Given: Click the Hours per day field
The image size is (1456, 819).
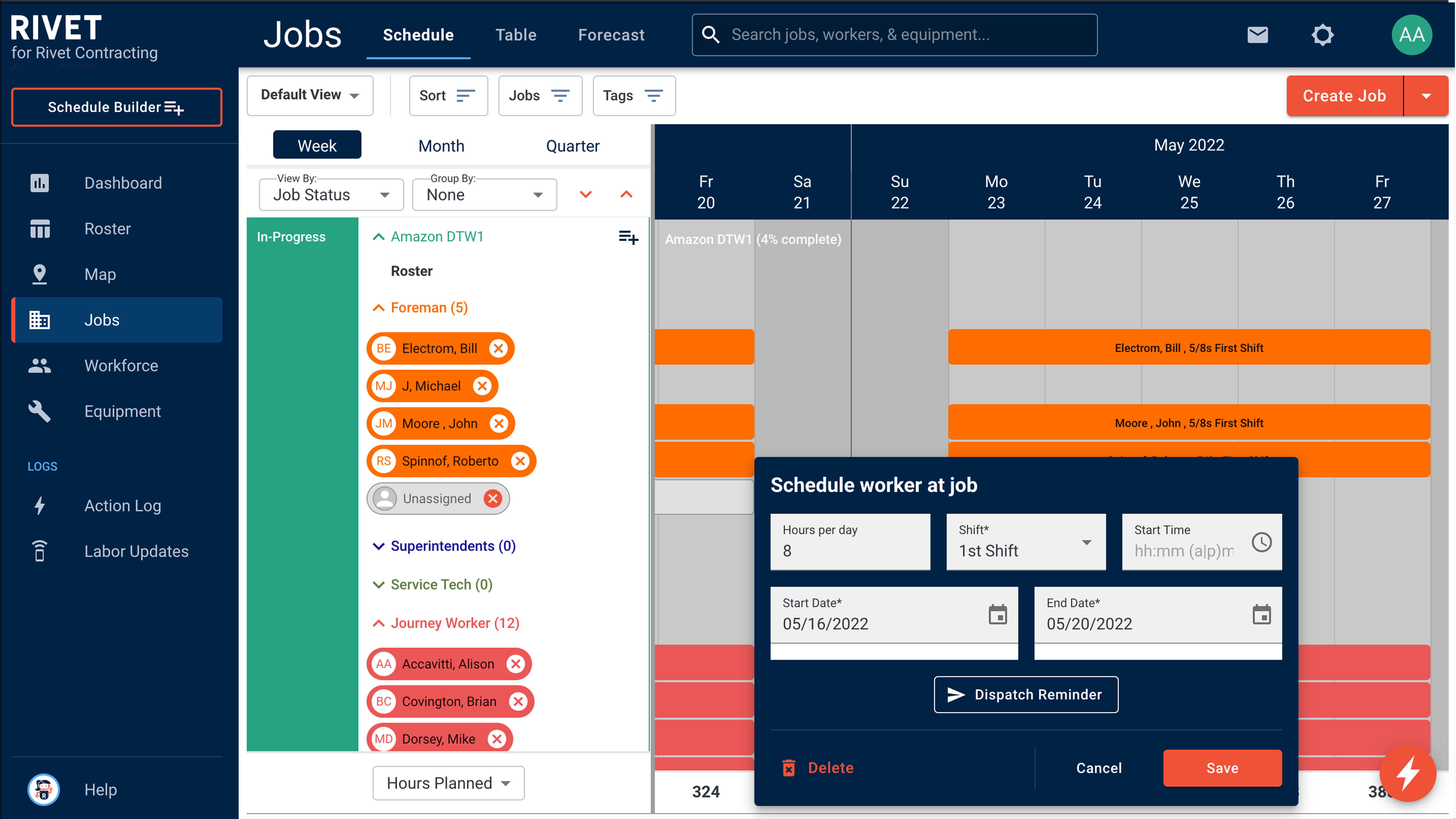Looking at the screenshot, I should (850, 542).
